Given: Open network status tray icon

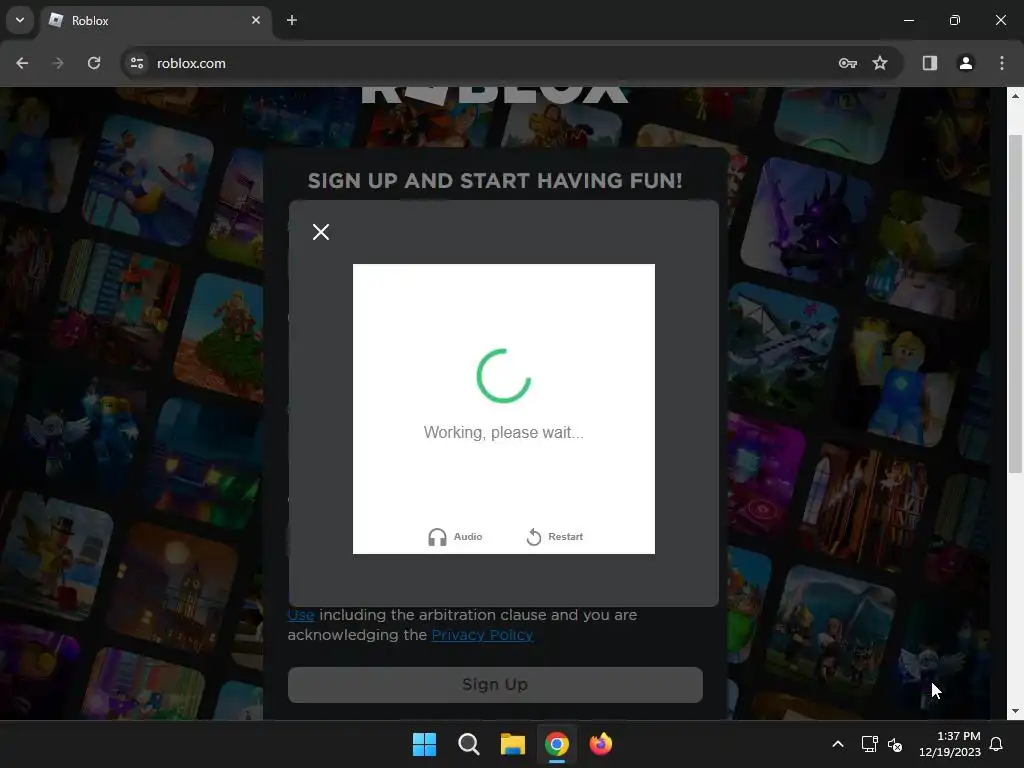Looking at the screenshot, I should pos(869,744).
